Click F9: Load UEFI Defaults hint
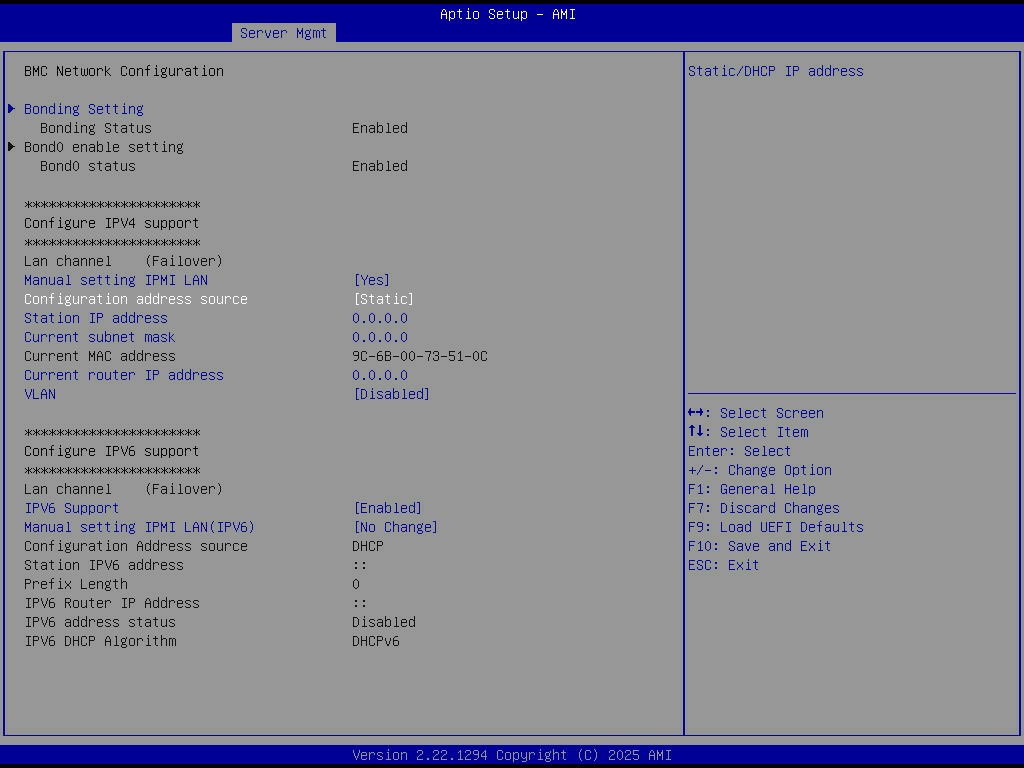 pyautogui.click(x=776, y=527)
